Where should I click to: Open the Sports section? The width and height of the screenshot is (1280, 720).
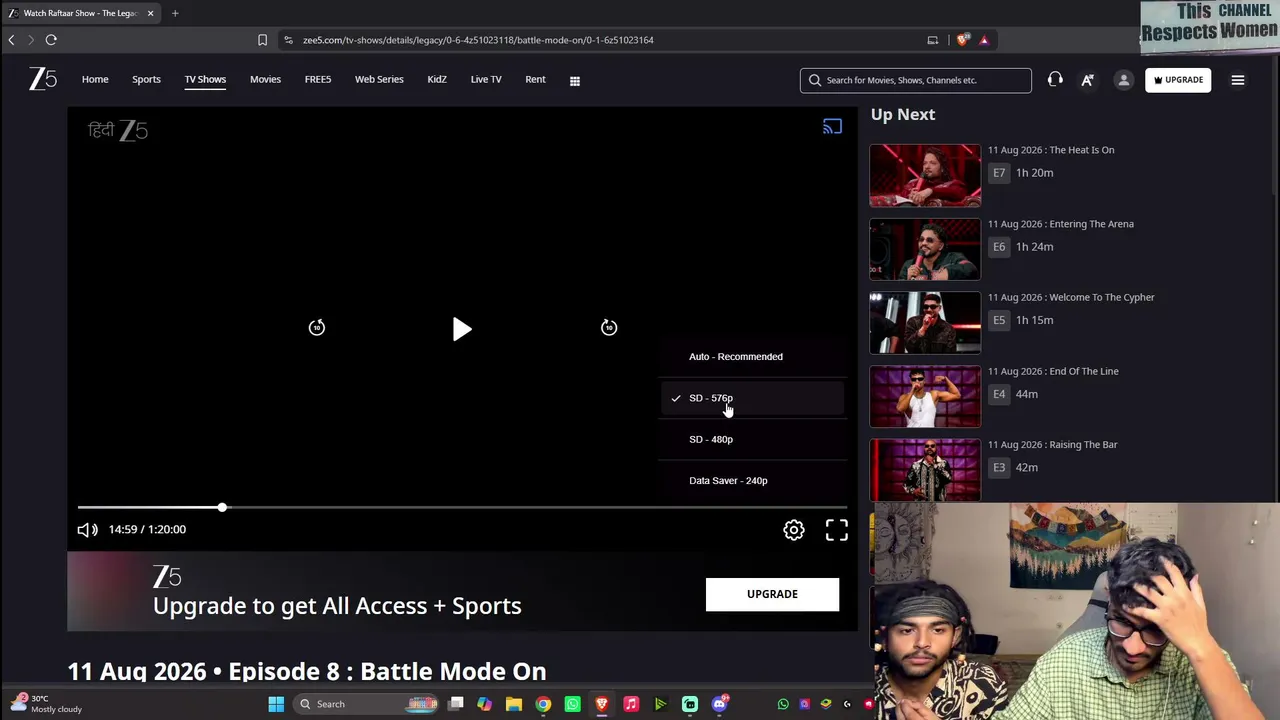pyautogui.click(x=146, y=80)
